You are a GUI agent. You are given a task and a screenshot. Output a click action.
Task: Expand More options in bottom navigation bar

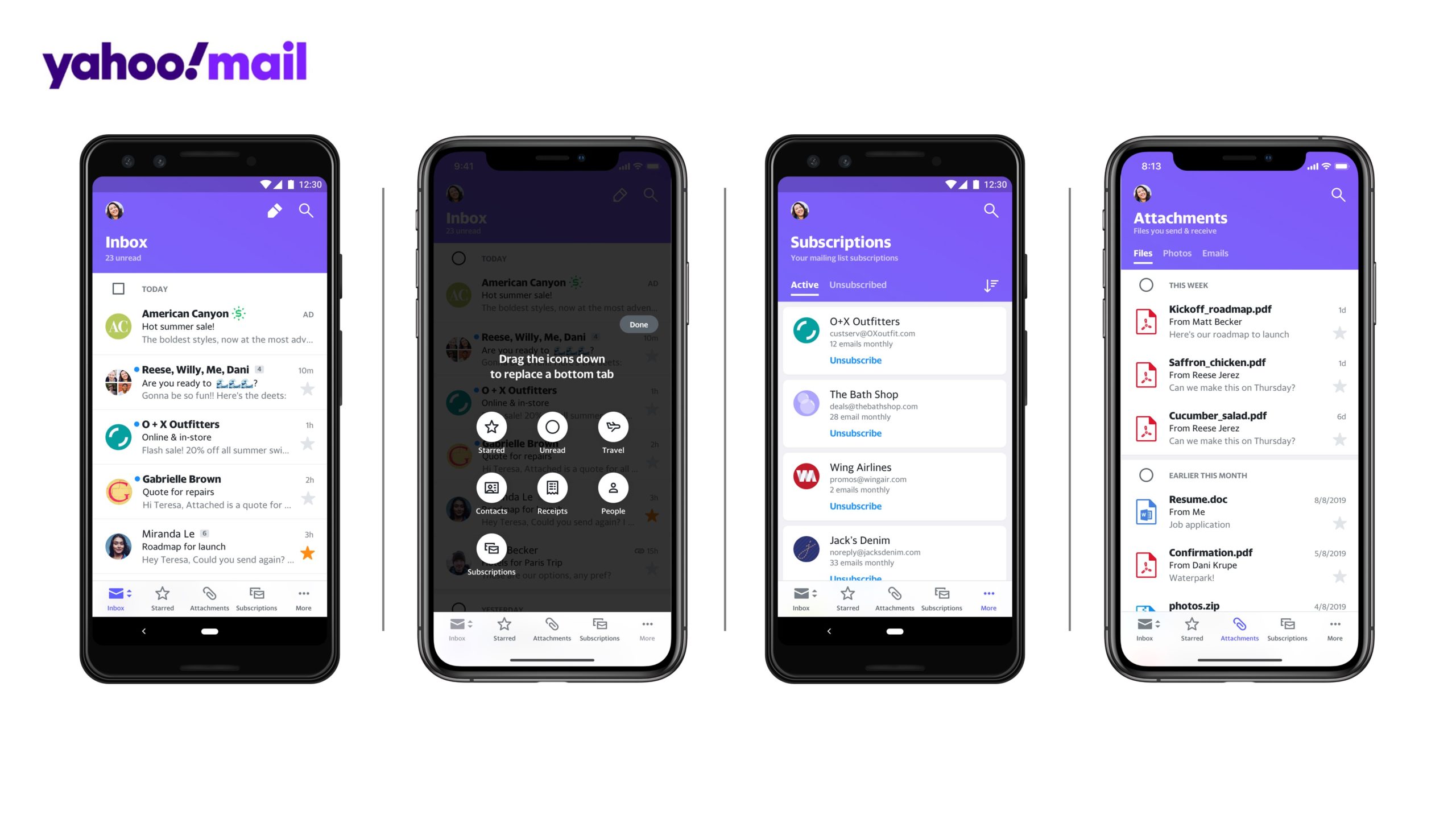[304, 598]
